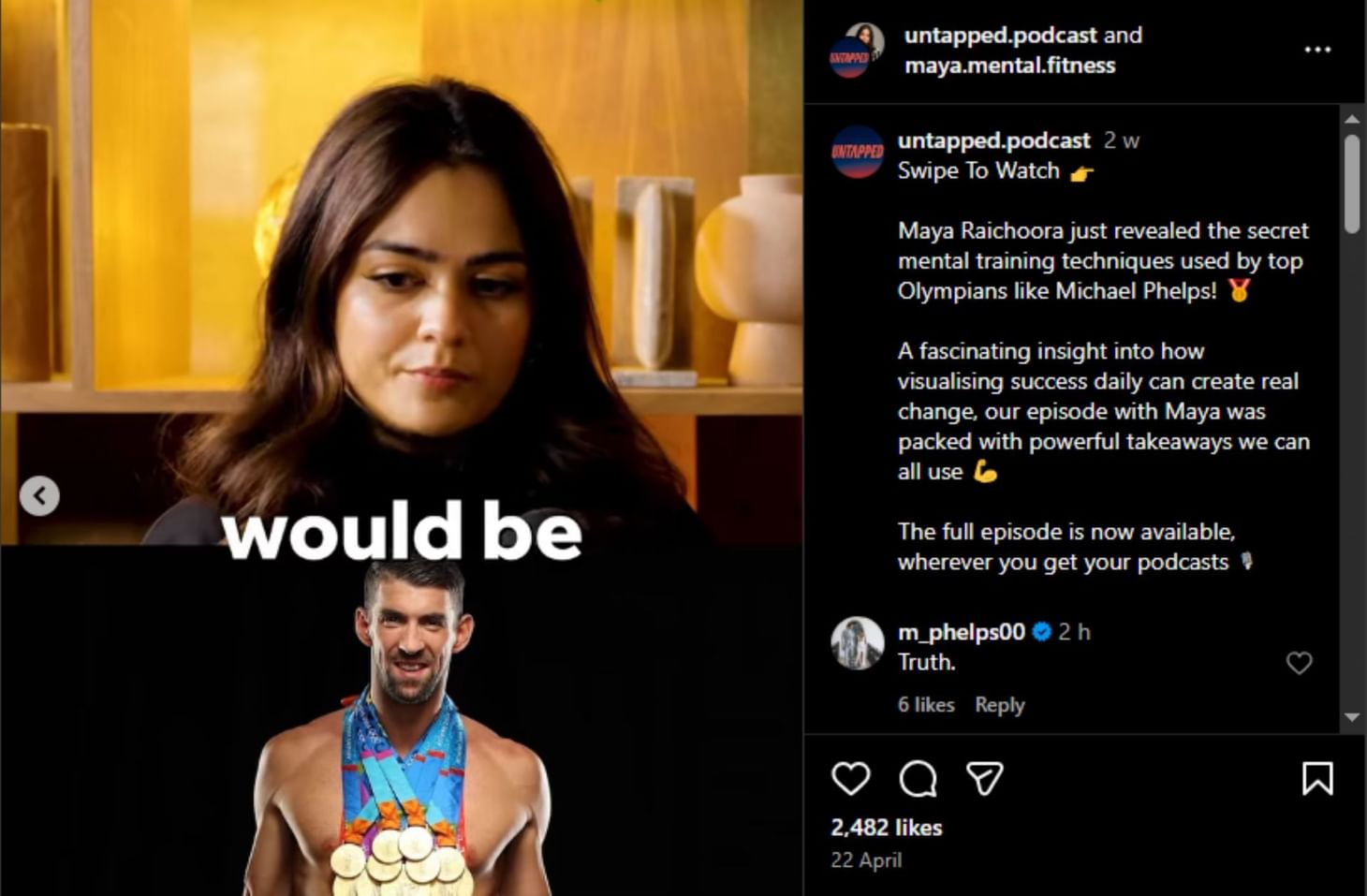Open untapped.podcast profile from header
Image resolution: width=1367 pixels, height=896 pixels.
[x=1000, y=36]
